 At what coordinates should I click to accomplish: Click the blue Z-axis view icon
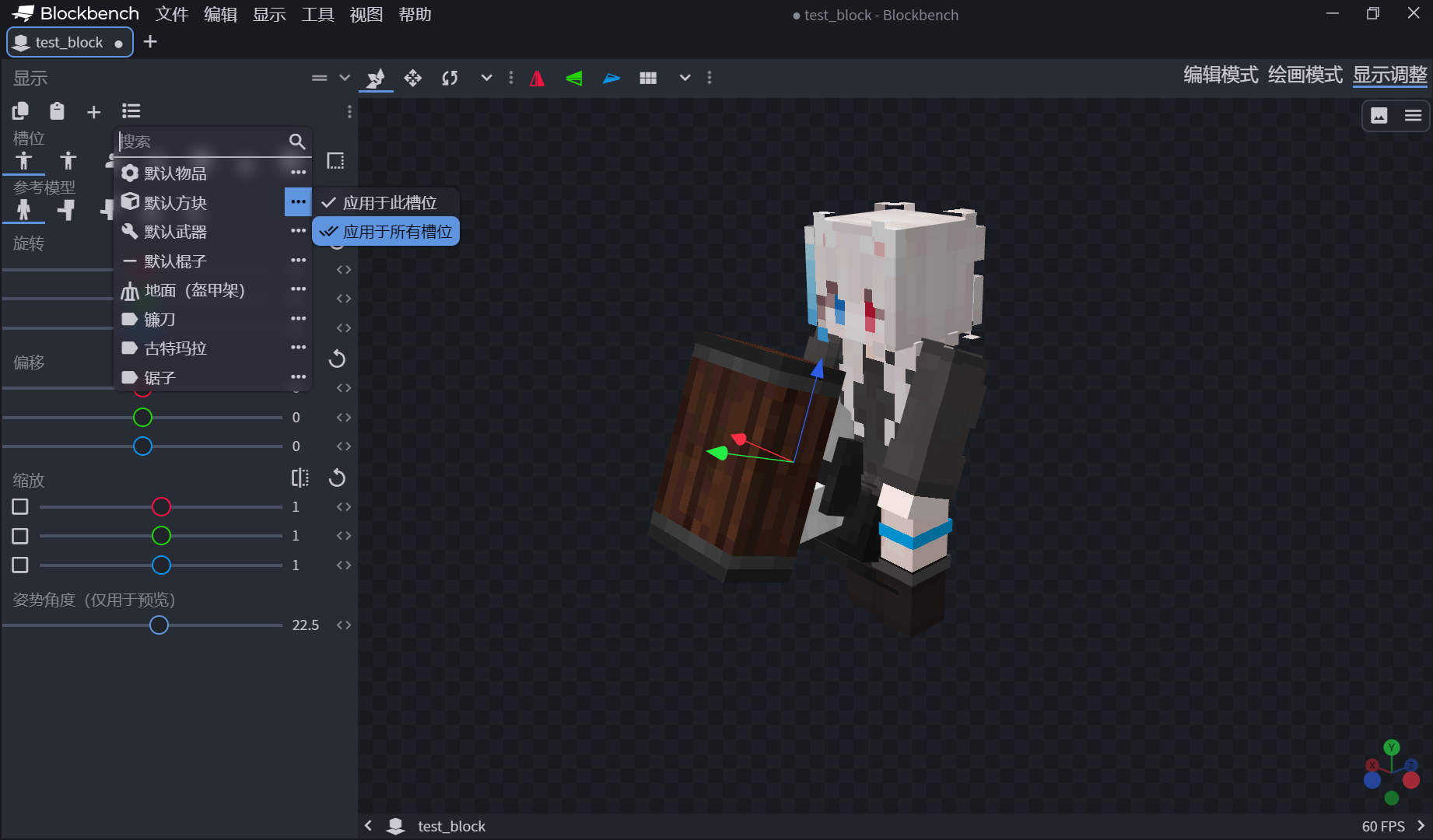[611, 78]
